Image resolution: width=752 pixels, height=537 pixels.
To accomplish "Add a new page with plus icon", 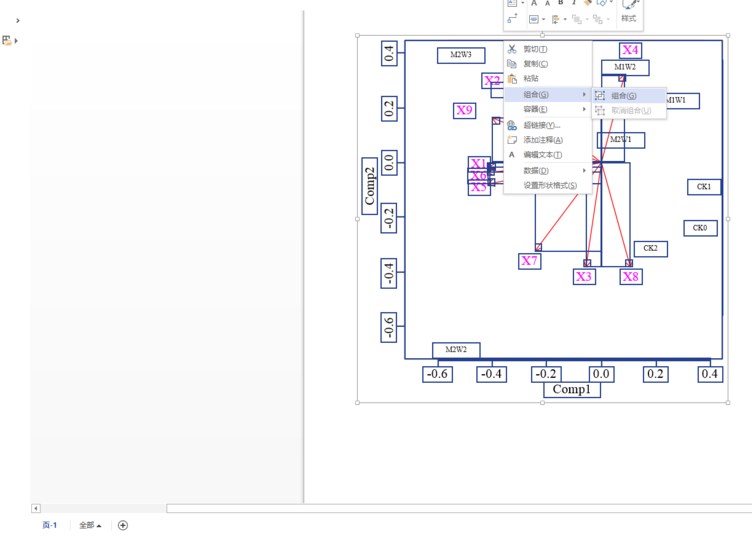I will 123,525.
